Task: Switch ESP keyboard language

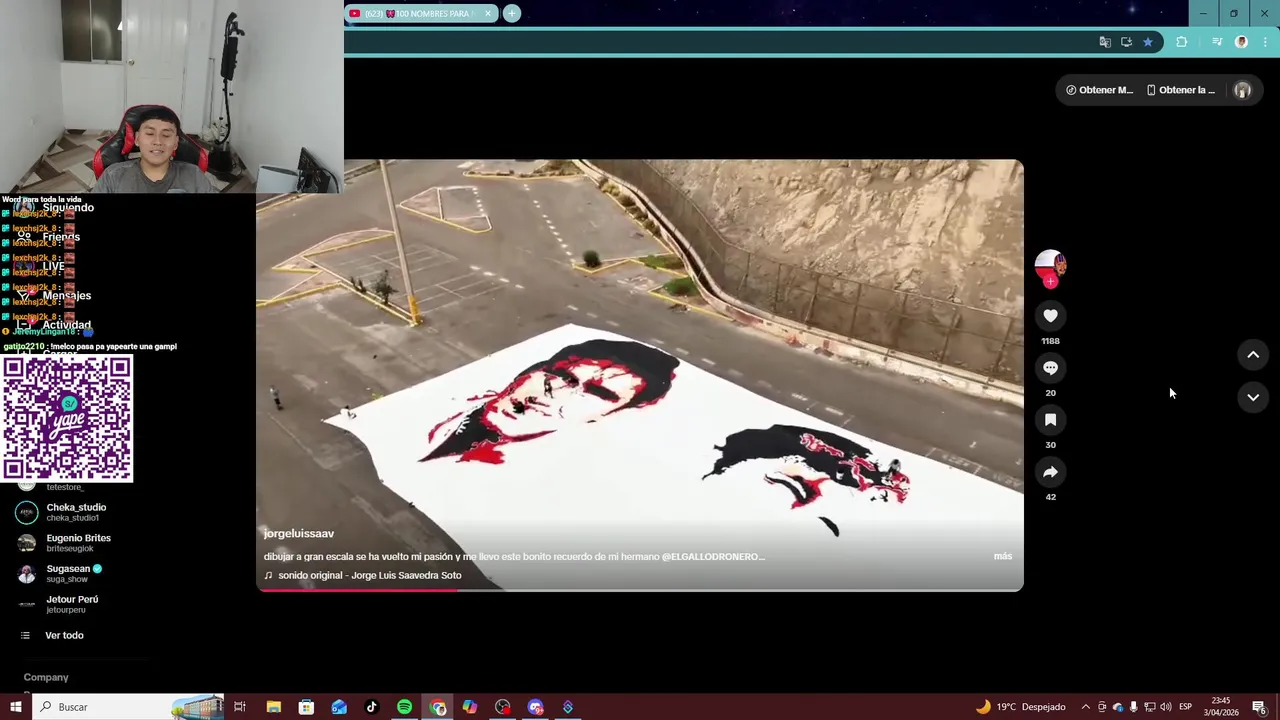Action: [1185, 707]
